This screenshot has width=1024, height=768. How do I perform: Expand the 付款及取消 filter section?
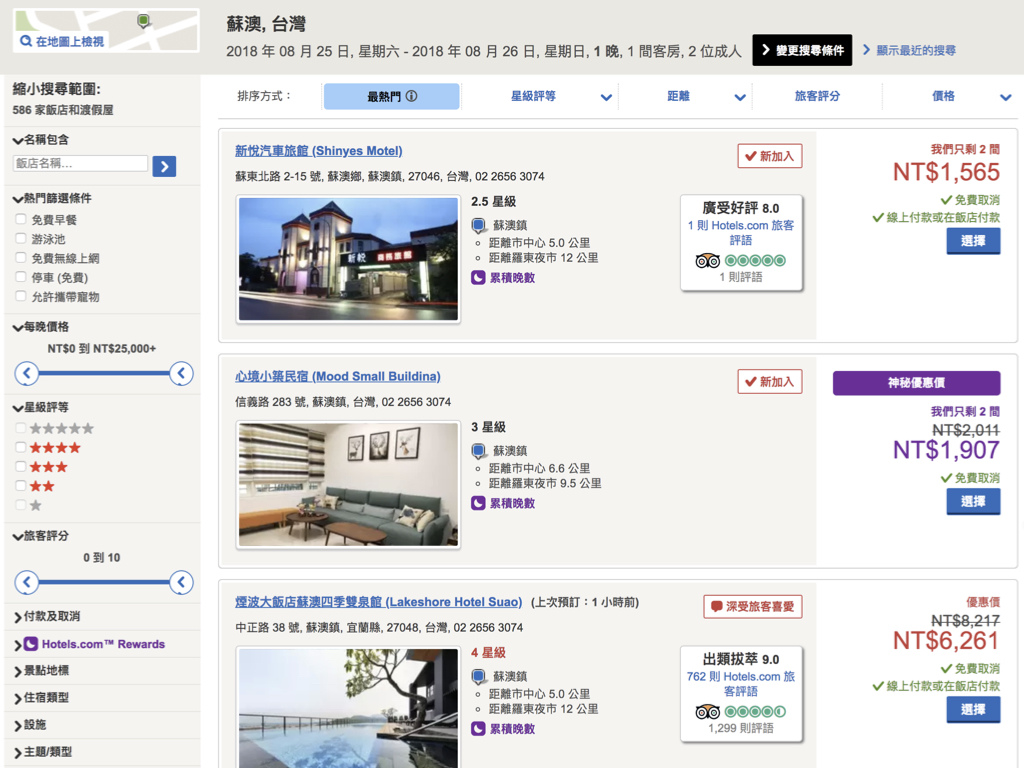(47, 616)
